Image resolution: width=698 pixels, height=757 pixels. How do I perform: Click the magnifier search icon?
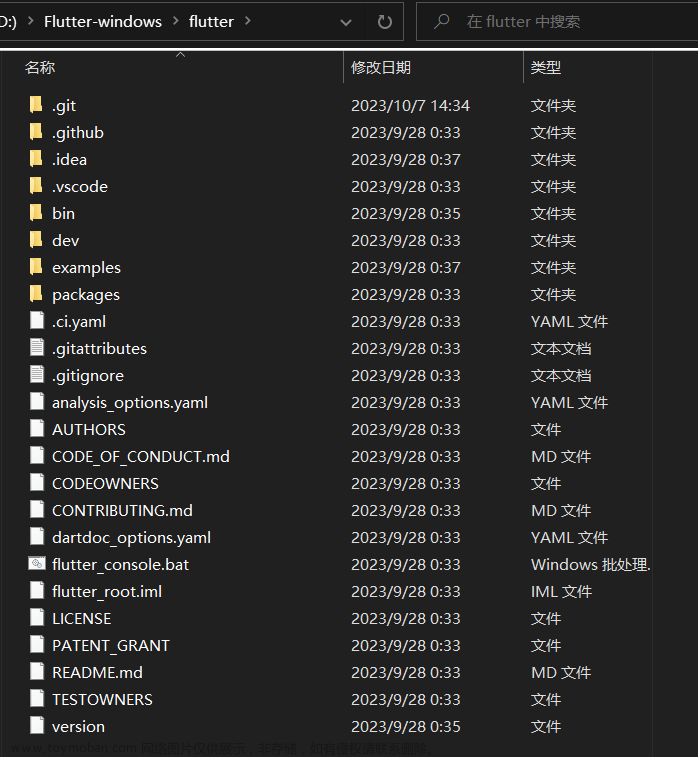pos(441,21)
